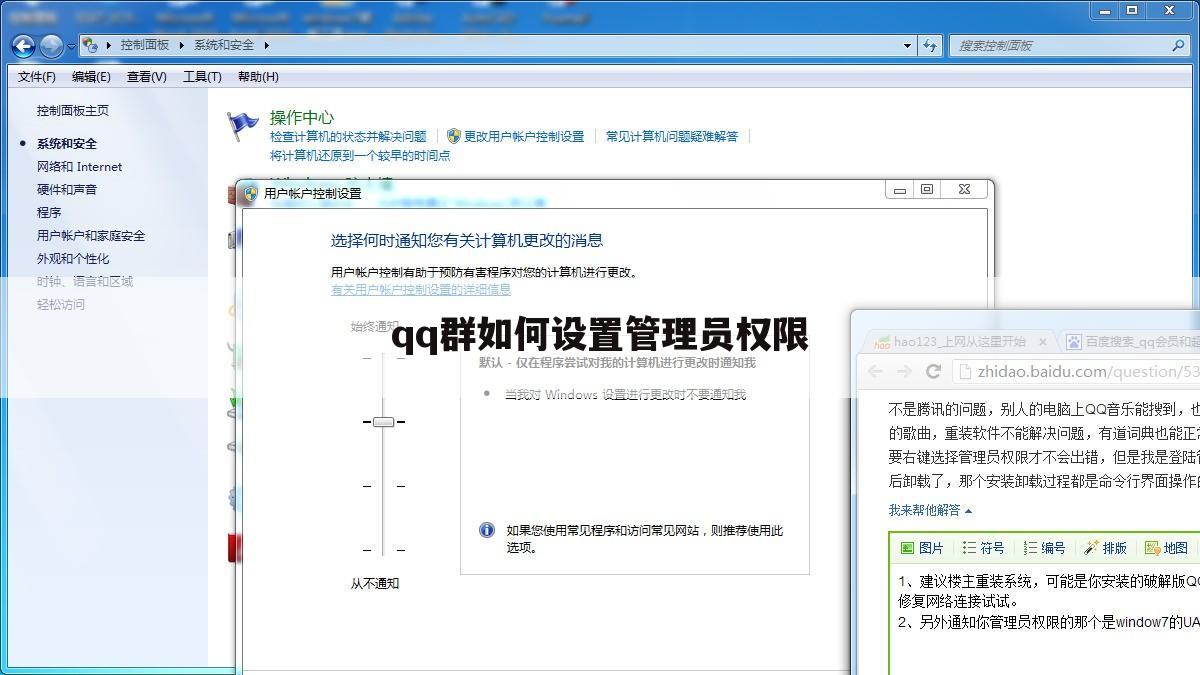Expand the address bar history dropdown
This screenshot has height=675, width=1200.
click(x=907, y=45)
